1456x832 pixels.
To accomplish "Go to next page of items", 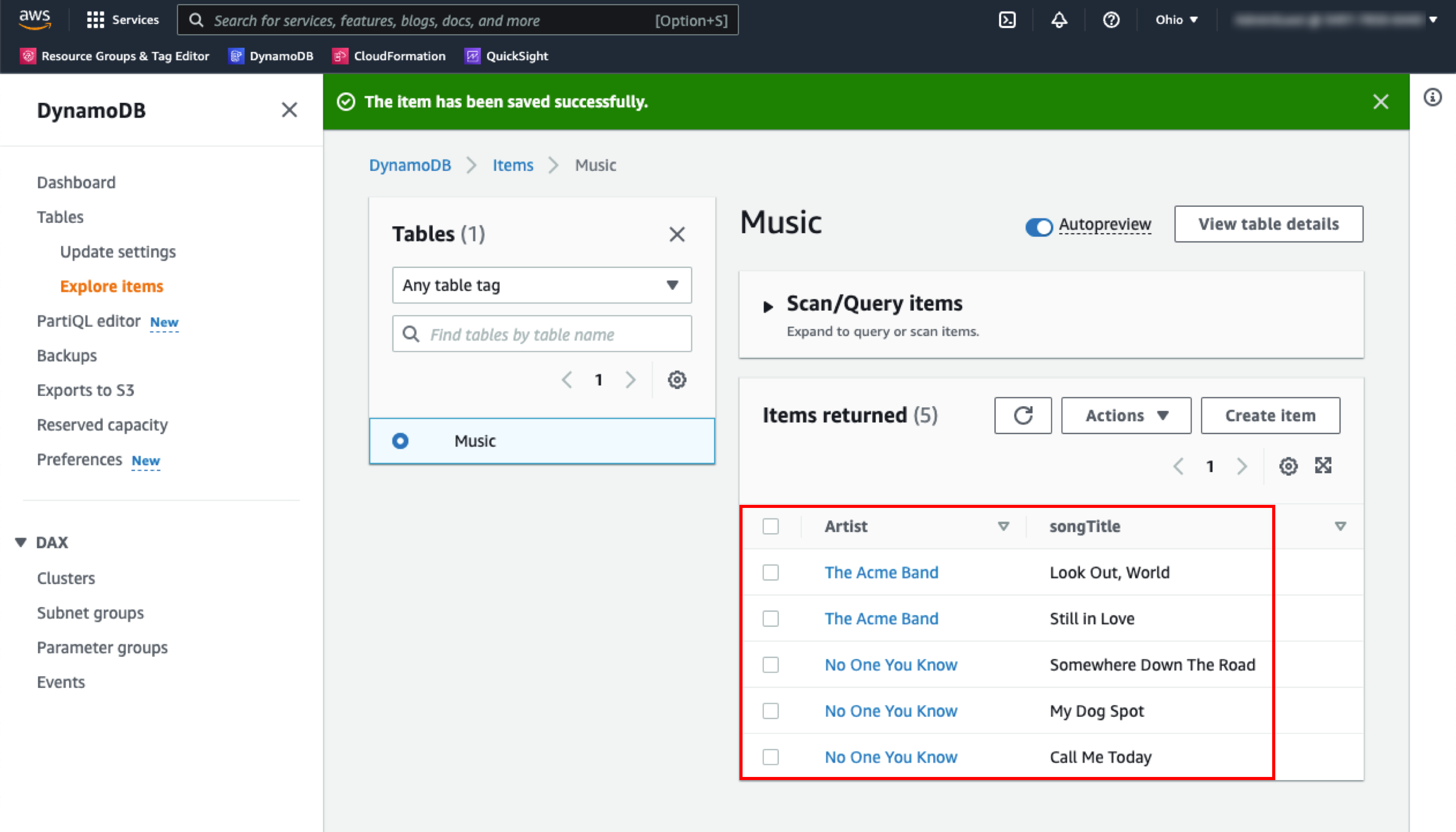I will click(x=1242, y=466).
